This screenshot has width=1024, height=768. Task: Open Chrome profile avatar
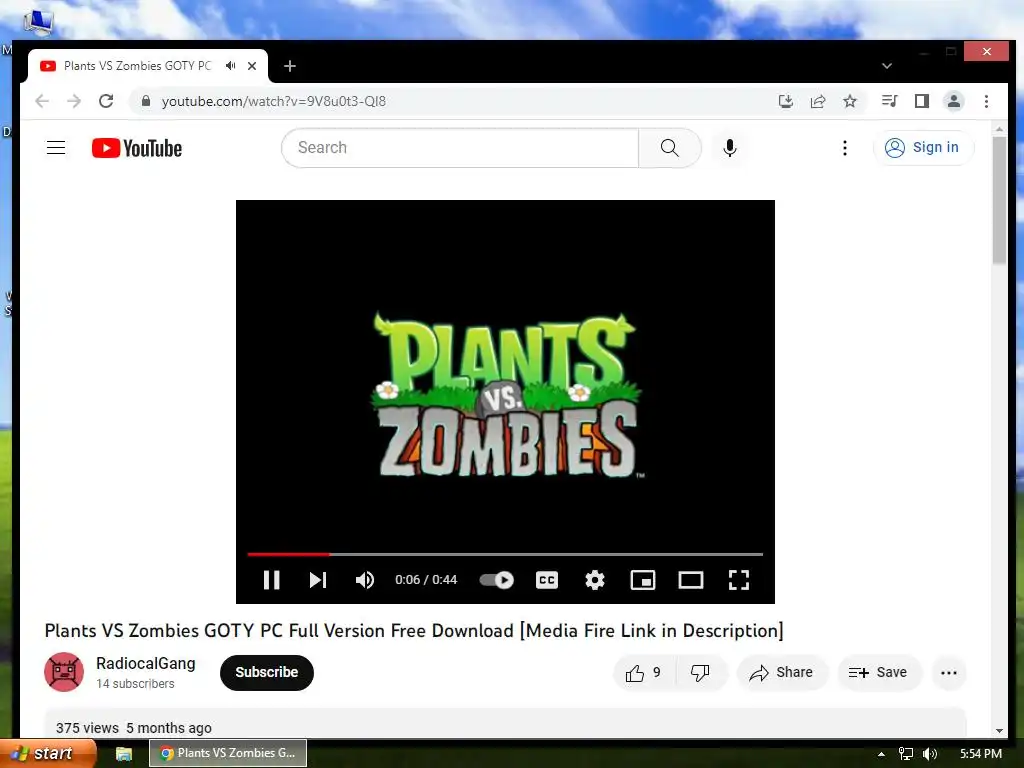[954, 101]
